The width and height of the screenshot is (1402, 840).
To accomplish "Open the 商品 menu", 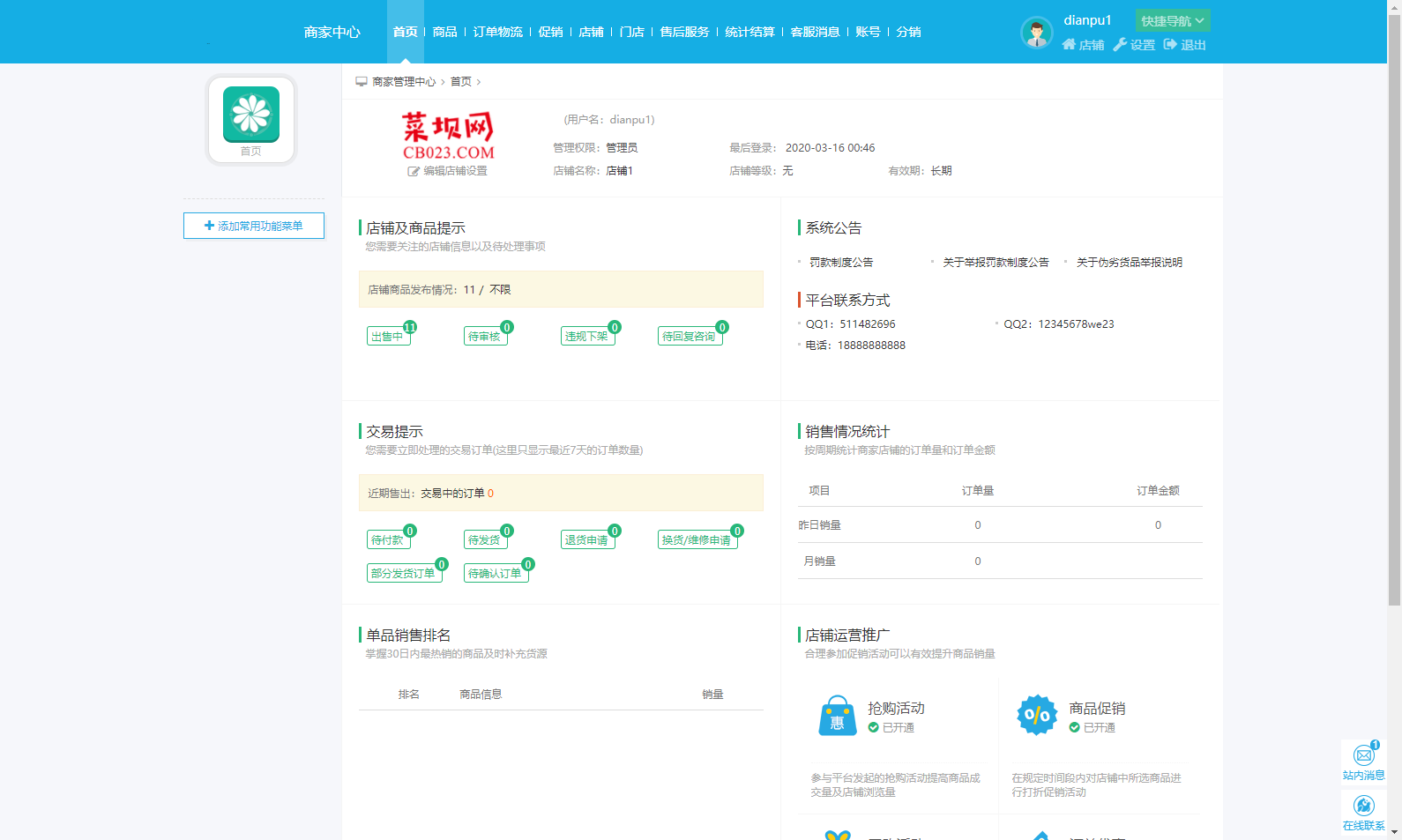I will click(x=444, y=32).
